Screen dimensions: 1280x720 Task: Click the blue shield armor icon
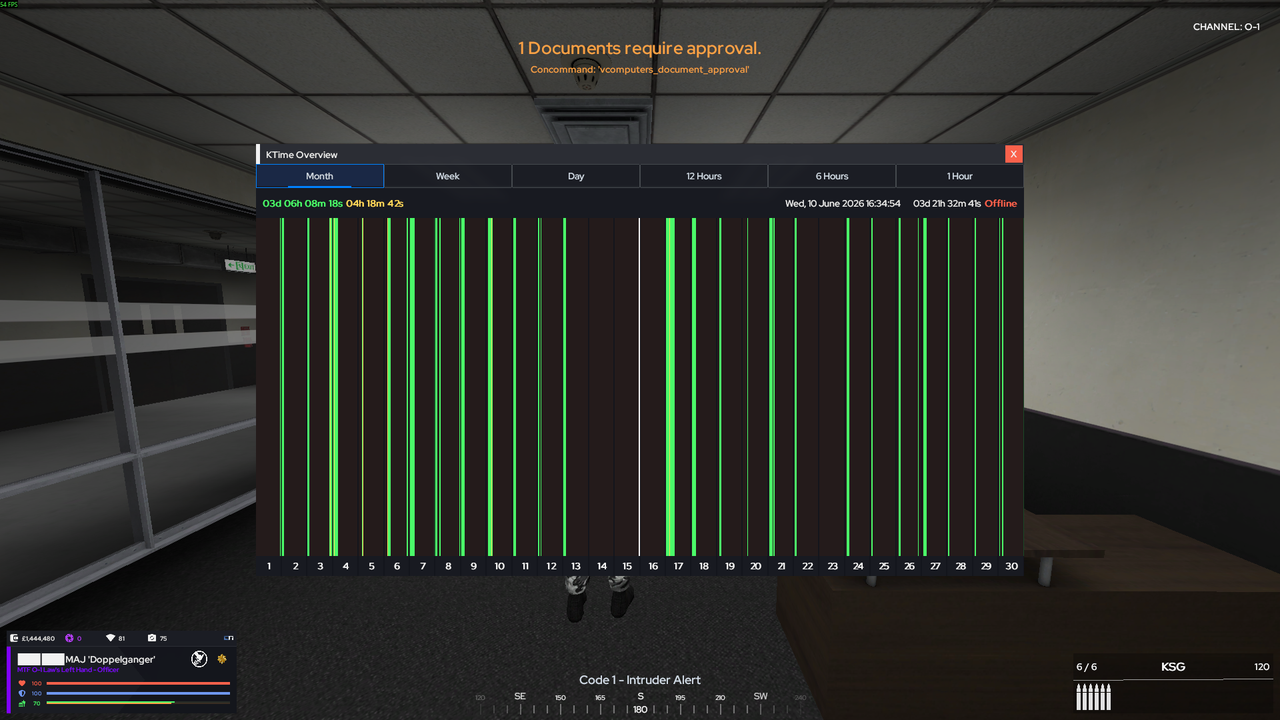[x=23, y=693]
